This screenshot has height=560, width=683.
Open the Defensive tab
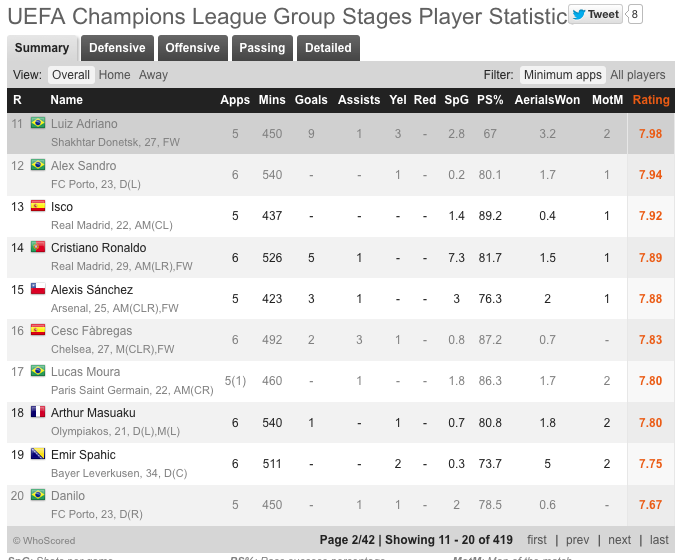[117, 48]
